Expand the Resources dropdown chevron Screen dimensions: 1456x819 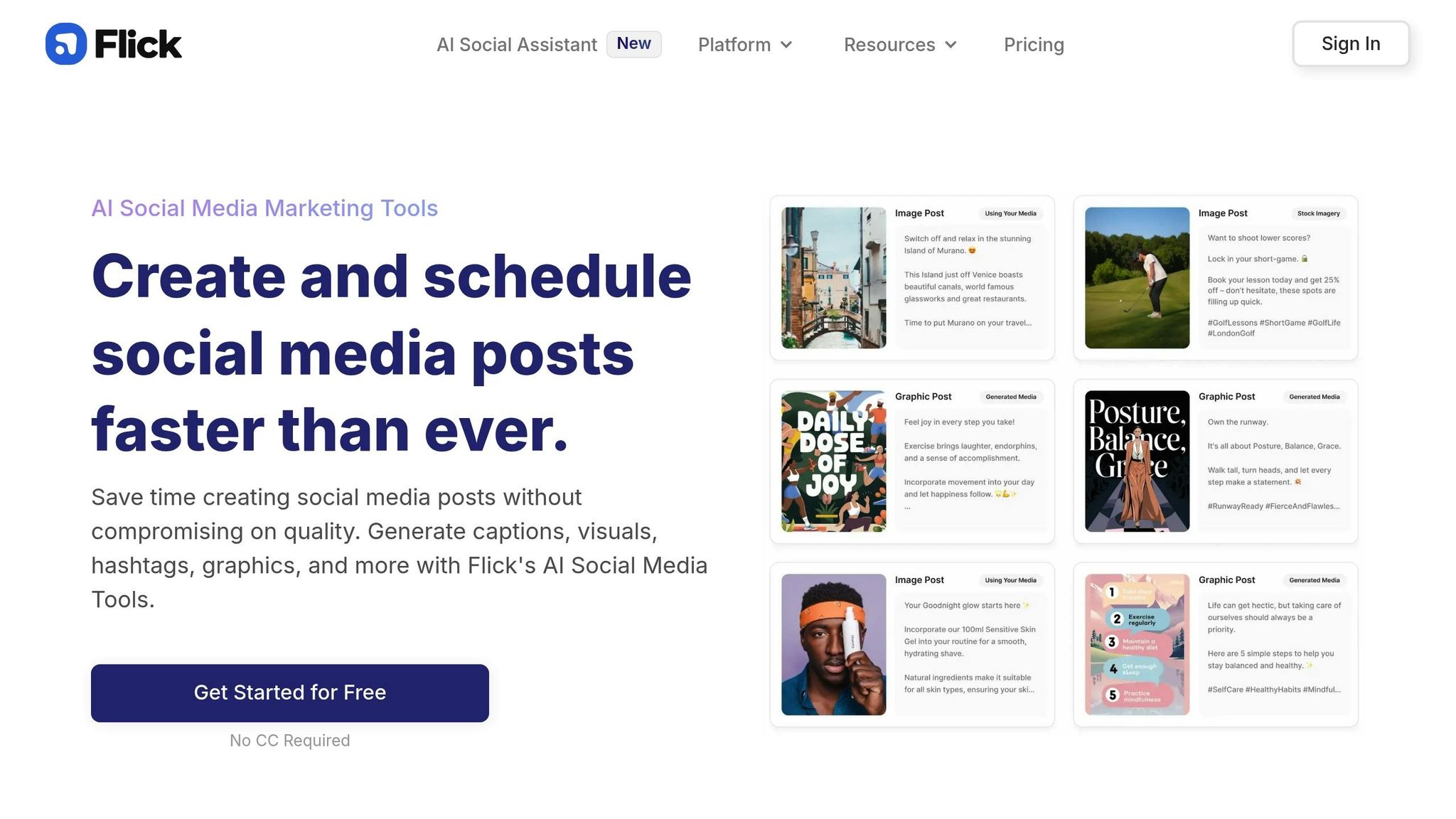point(951,45)
